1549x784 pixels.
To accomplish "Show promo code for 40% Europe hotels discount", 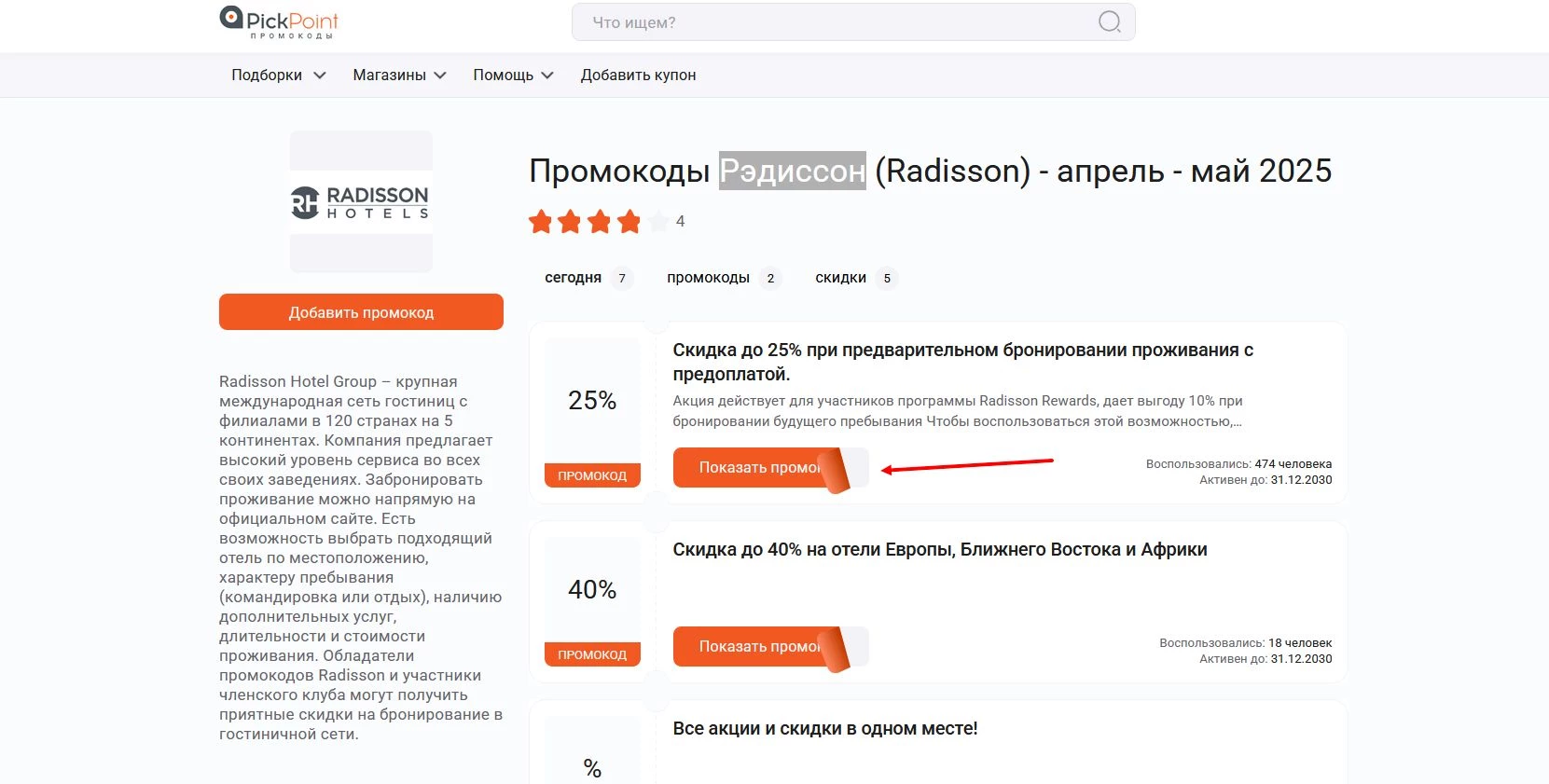I will [x=769, y=647].
